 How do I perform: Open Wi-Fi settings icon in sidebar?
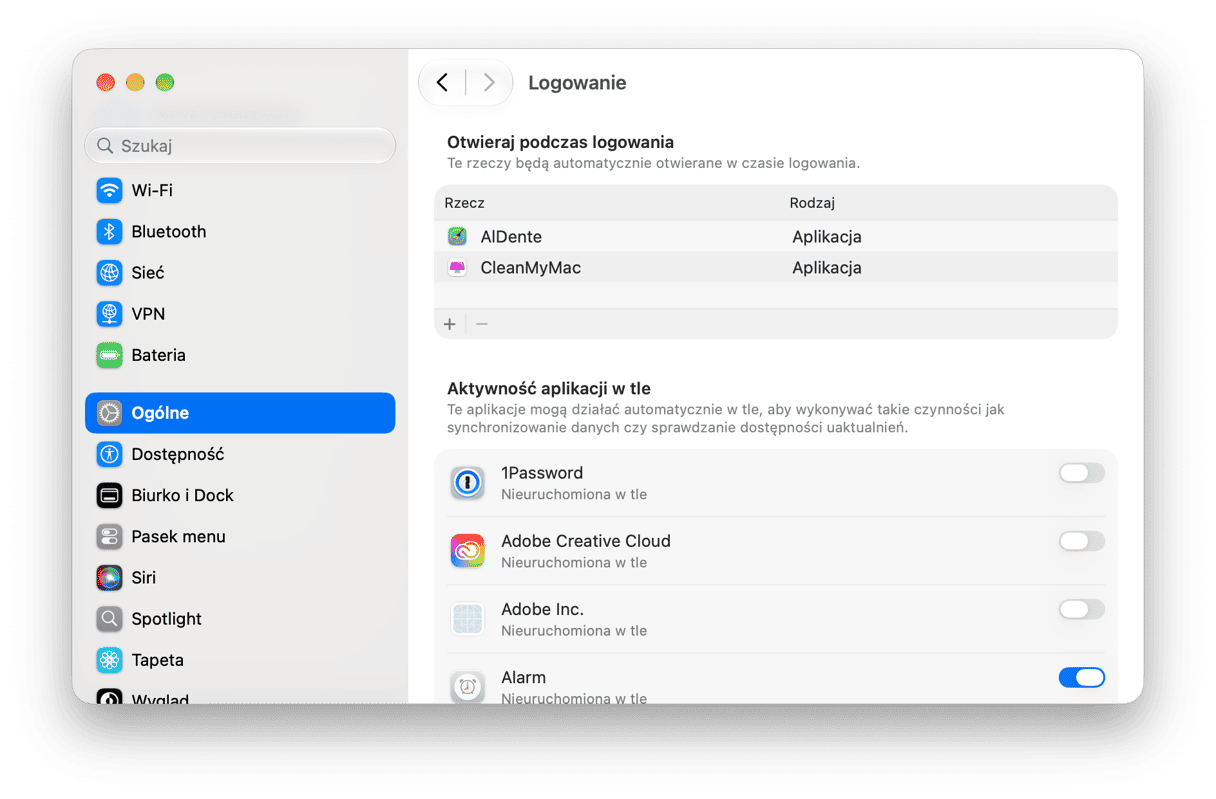pos(109,190)
